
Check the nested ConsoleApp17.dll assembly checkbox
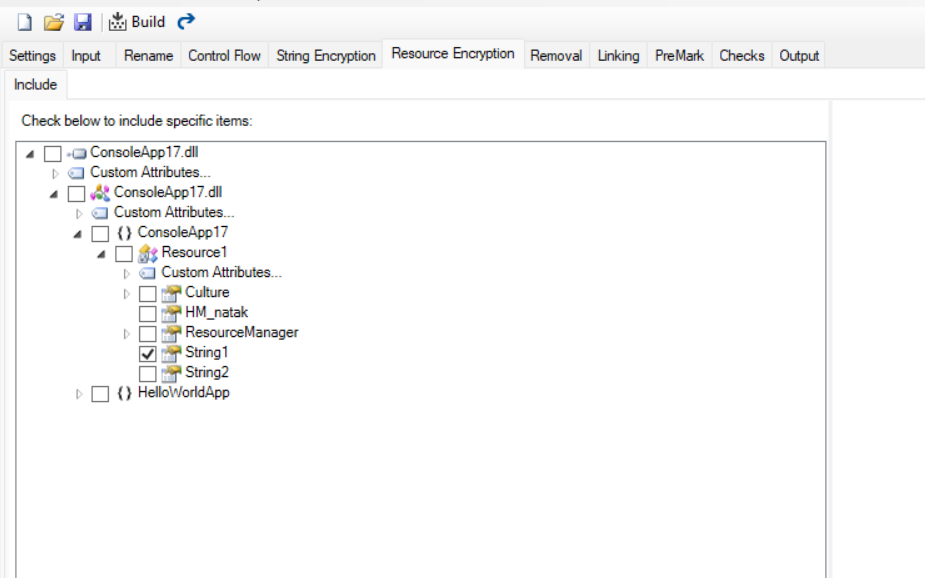[x=76, y=193]
